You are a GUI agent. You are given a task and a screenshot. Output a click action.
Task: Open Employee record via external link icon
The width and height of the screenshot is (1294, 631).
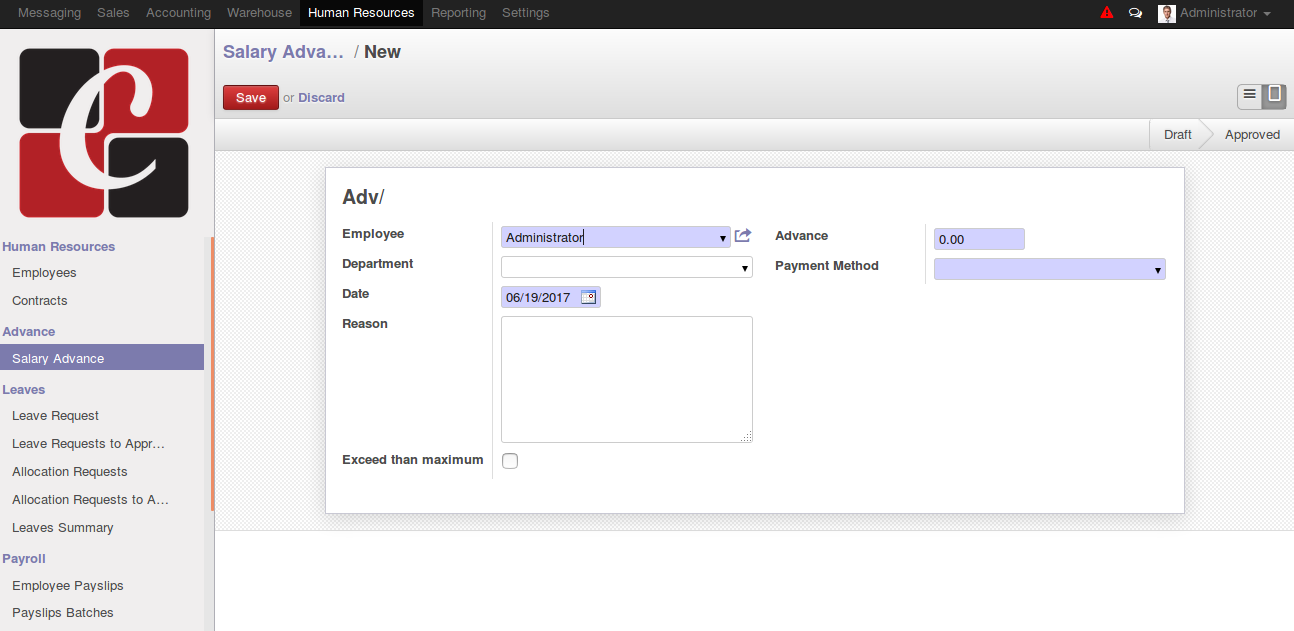point(743,236)
